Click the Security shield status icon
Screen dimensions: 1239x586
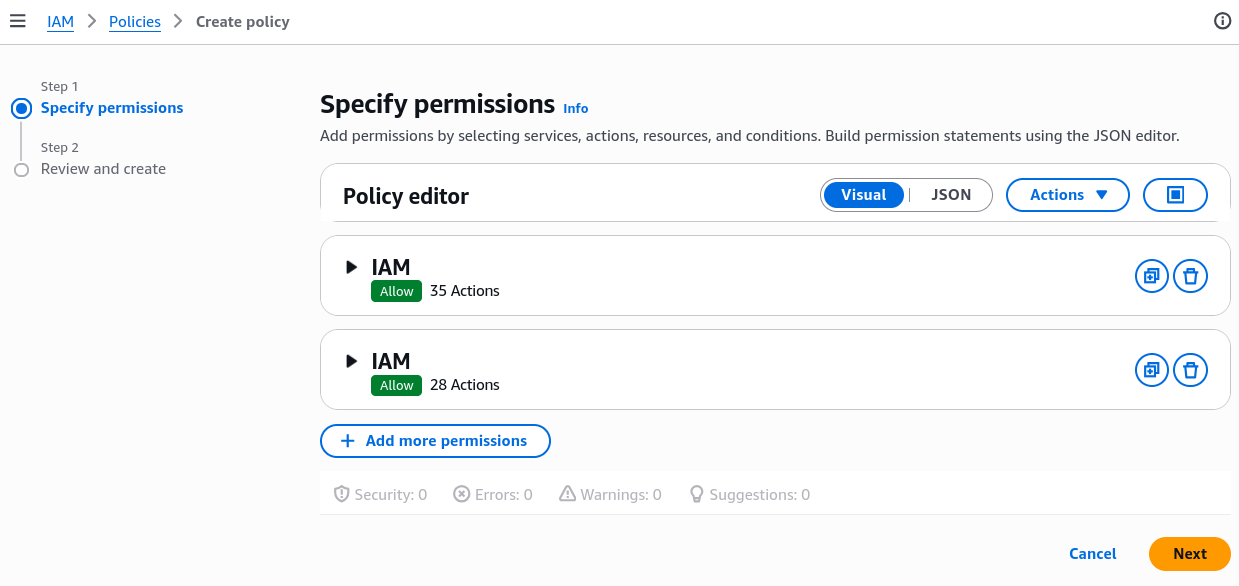(342, 494)
